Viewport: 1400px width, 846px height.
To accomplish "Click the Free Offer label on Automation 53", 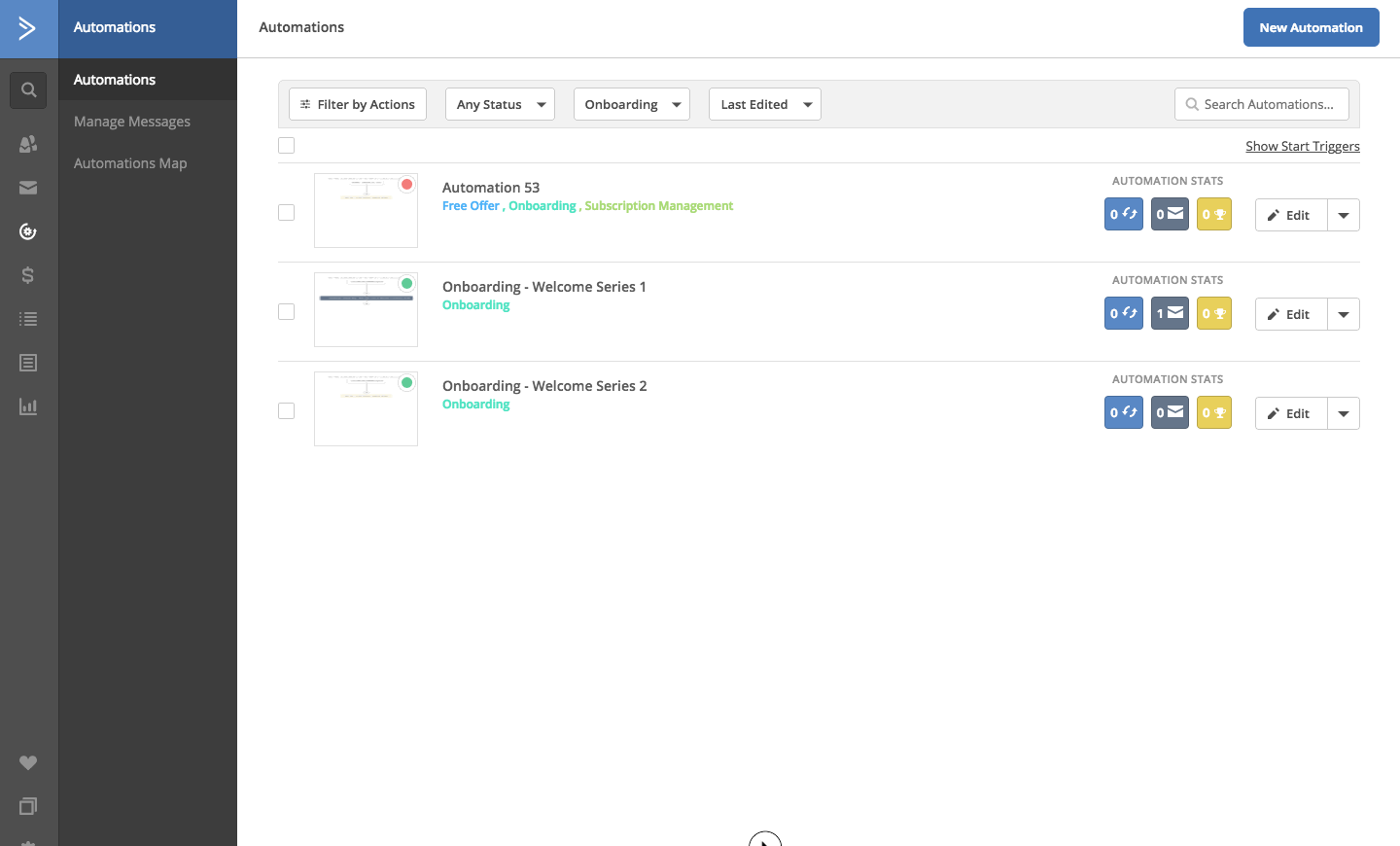I will 471,206.
